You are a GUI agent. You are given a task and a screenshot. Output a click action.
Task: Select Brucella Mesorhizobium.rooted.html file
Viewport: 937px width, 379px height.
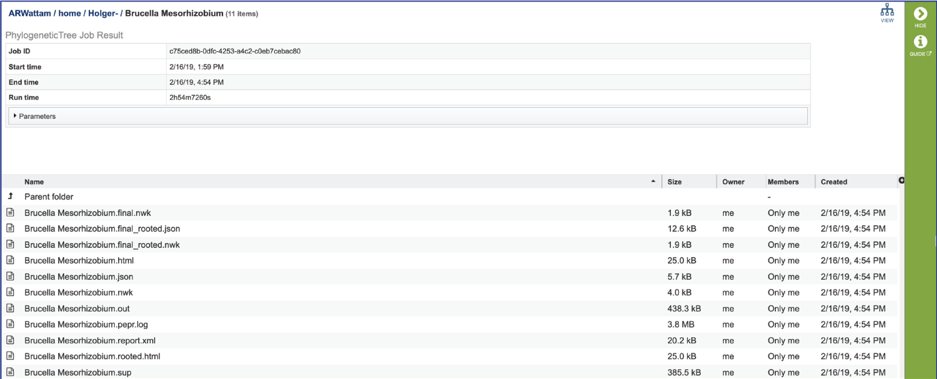92,356
